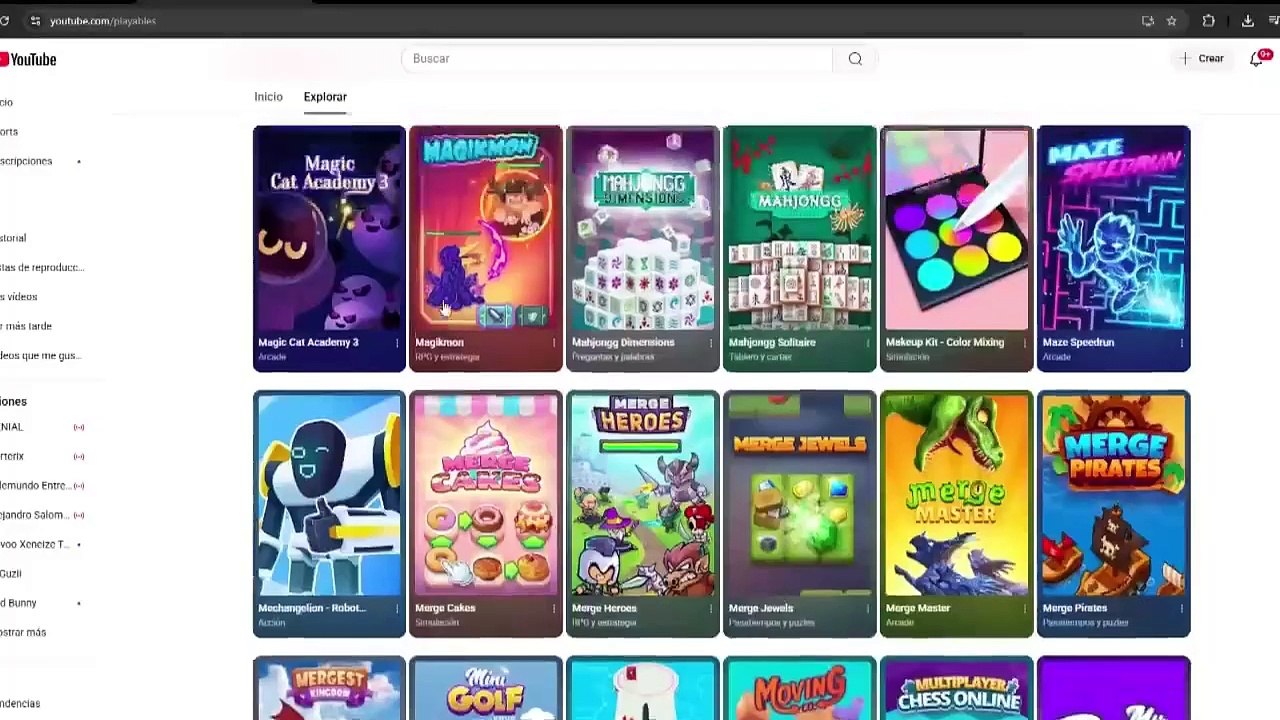Viewport: 1280px width, 720px height.
Task: Play the Merge Pirates thumbnail
Action: tap(1114, 494)
